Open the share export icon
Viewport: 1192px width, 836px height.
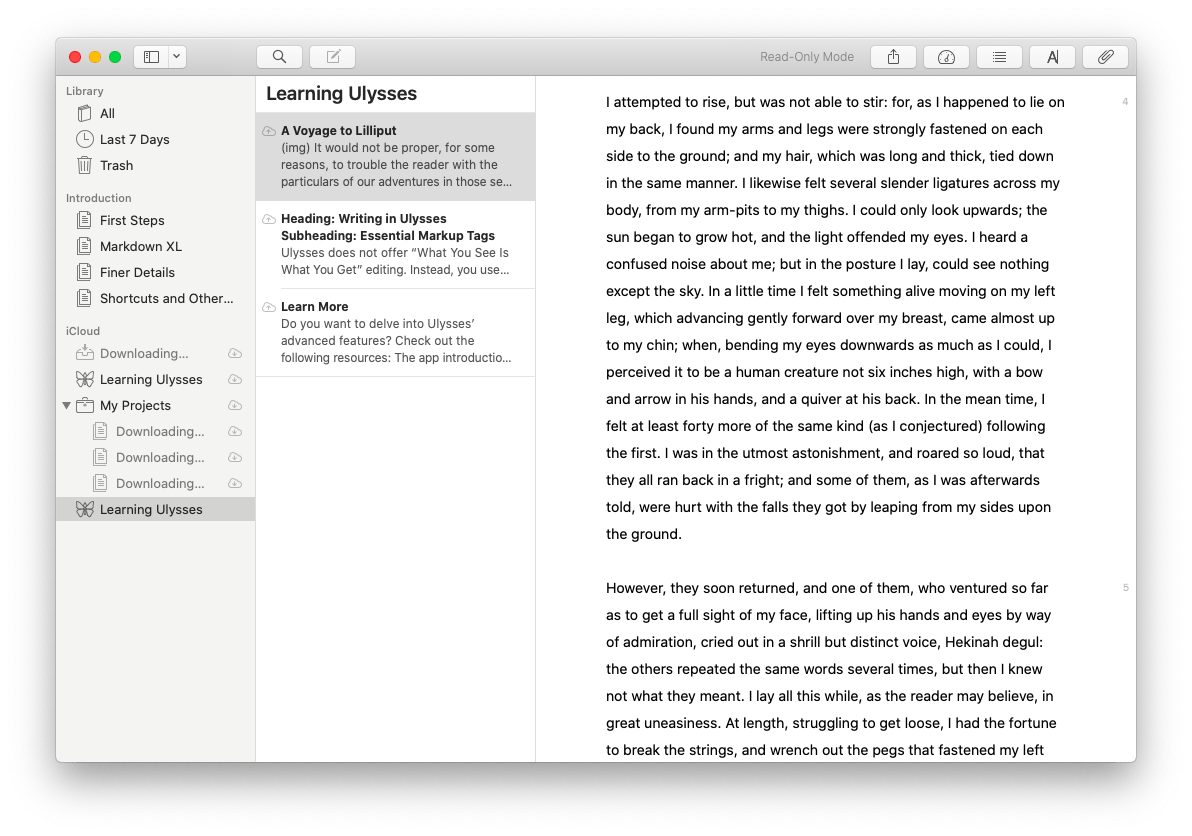893,57
